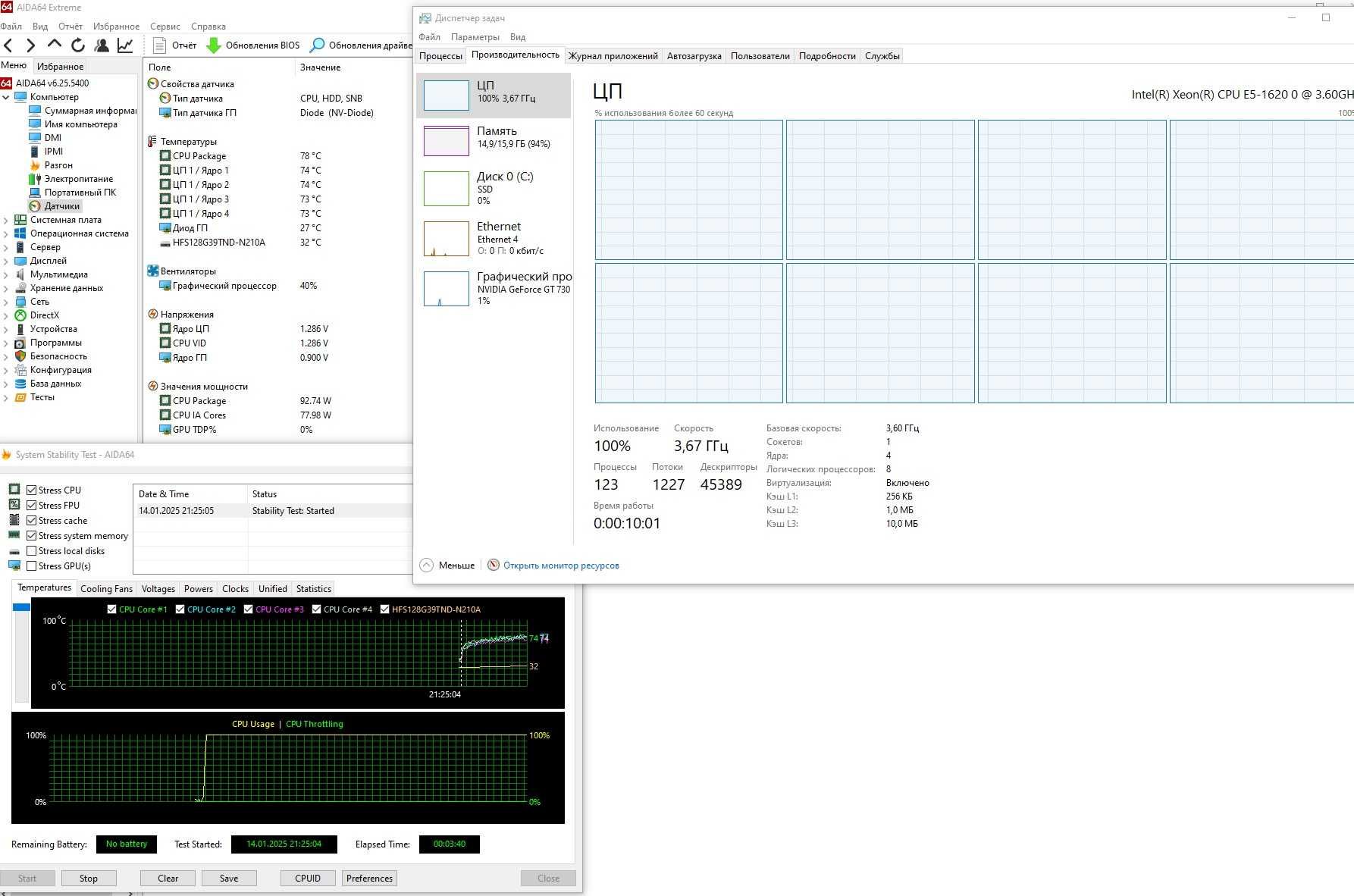Open Открыть монитор ресурсов link
The height and width of the screenshot is (896, 1354).
click(561, 565)
